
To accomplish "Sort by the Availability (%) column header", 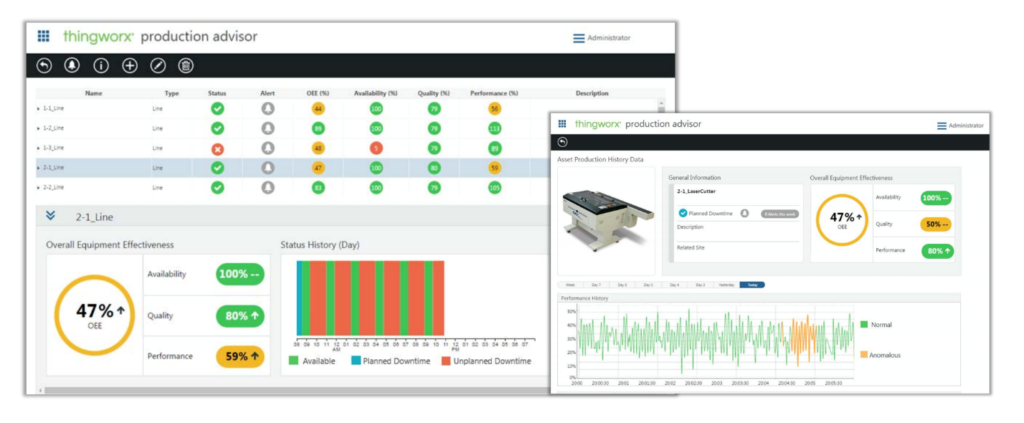I will (376, 93).
